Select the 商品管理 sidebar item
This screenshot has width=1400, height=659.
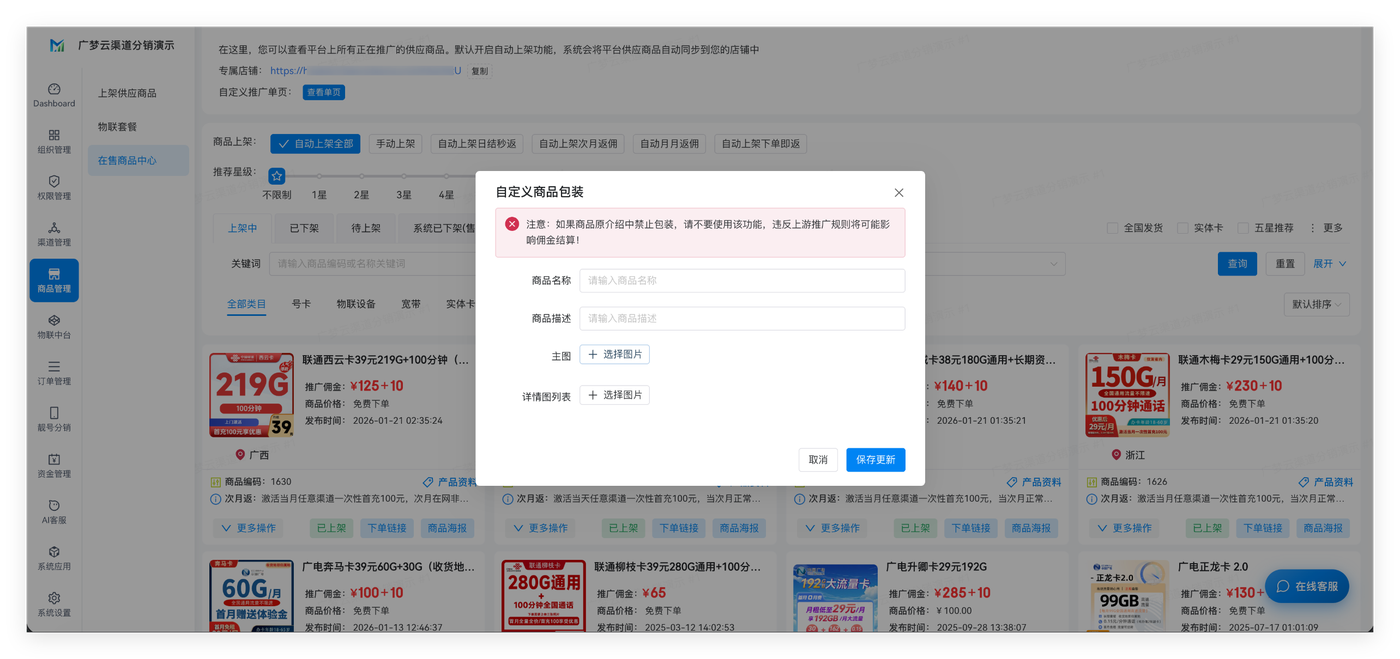pos(54,281)
